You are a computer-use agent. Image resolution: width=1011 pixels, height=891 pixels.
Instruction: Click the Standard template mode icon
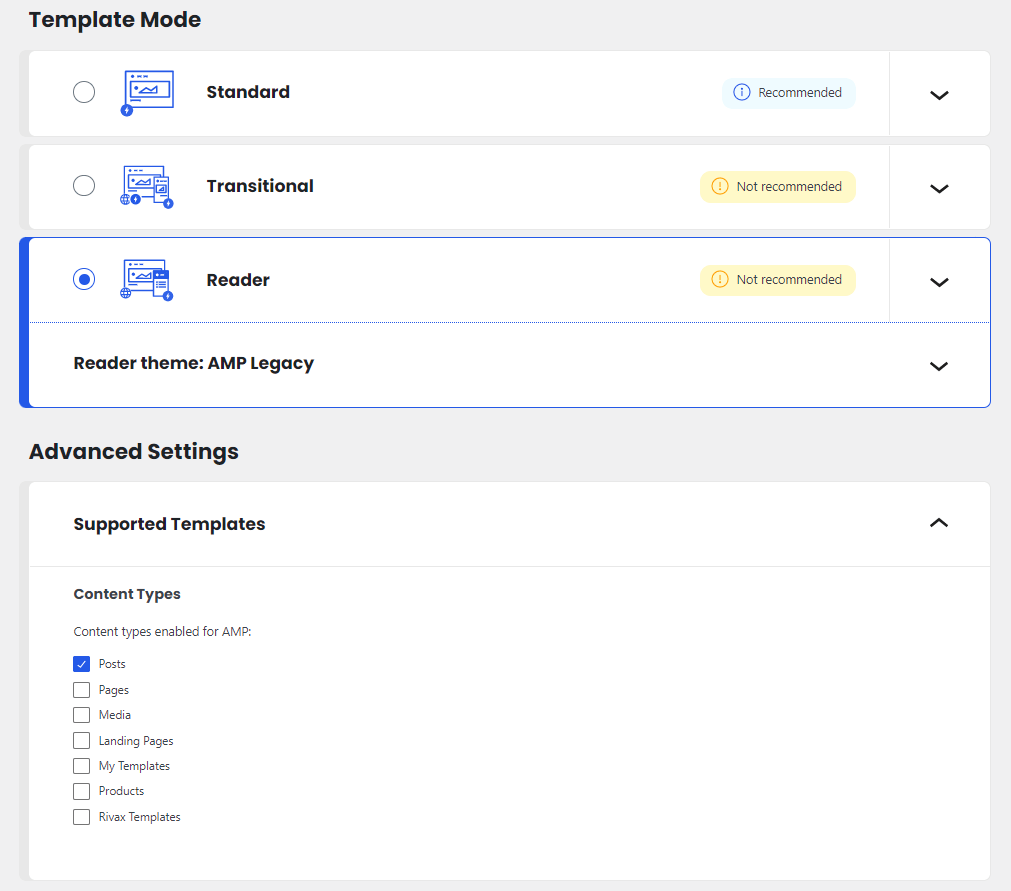tap(147, 93)
